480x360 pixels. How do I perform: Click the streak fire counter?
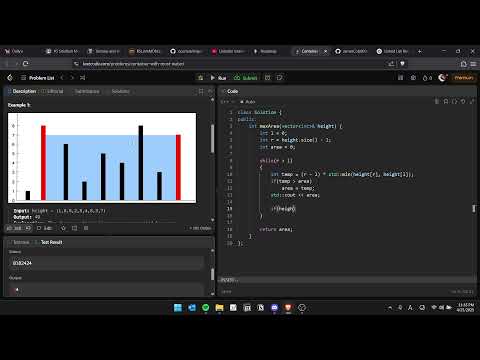click(427, 78)
